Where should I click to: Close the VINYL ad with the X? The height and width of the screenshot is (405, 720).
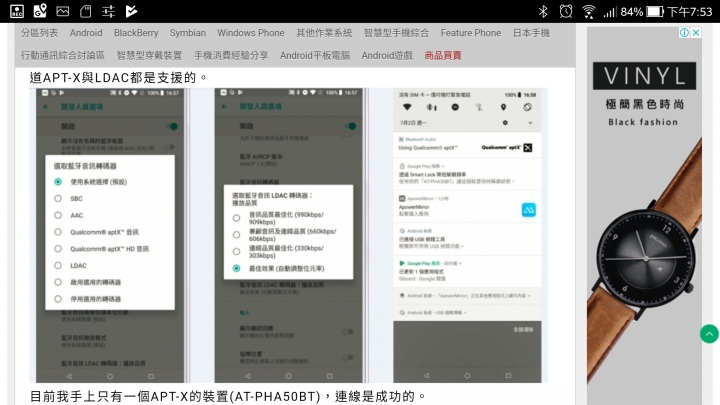696,33
